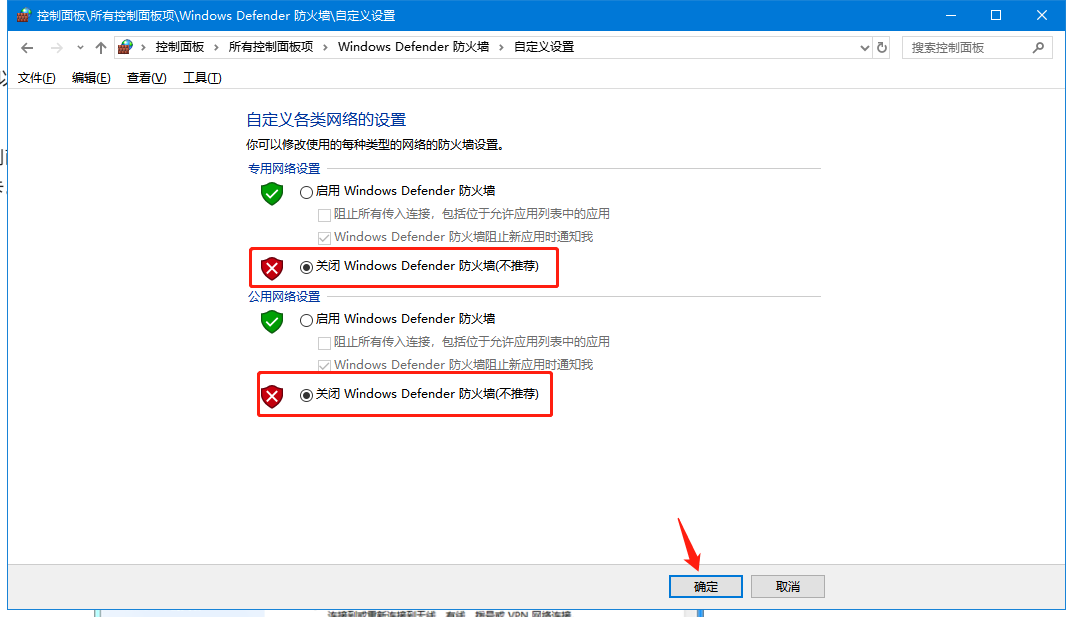This screenshot has width=1073, height=617.
Task: Expand address bar history dropdown
Action: tap(864, 47)
